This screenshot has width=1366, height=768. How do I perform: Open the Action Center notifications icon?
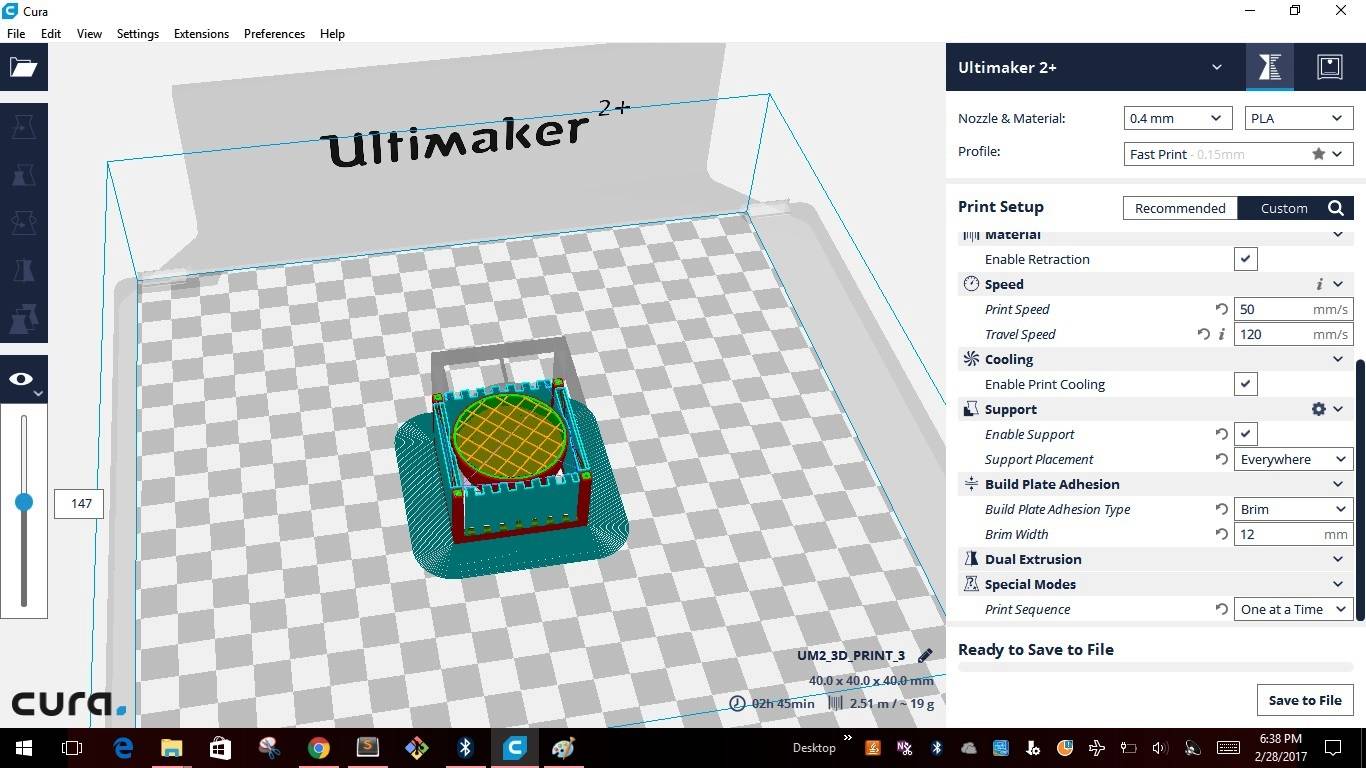(1332, 748)
